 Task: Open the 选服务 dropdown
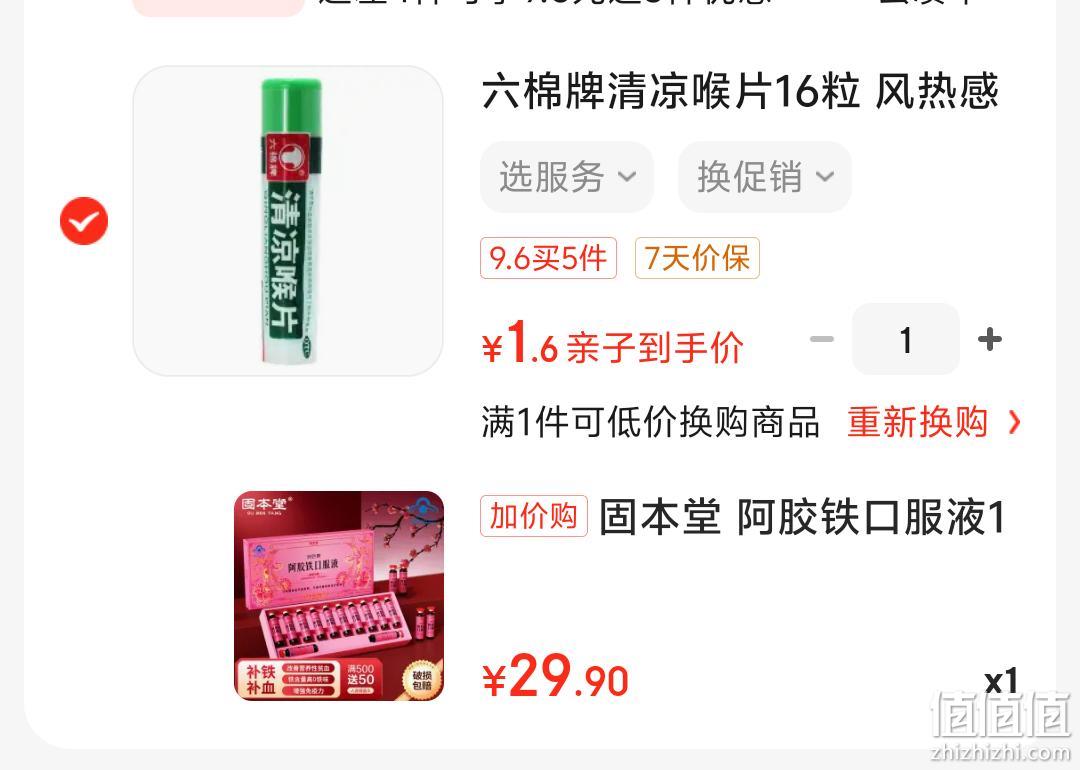(567, 177)
